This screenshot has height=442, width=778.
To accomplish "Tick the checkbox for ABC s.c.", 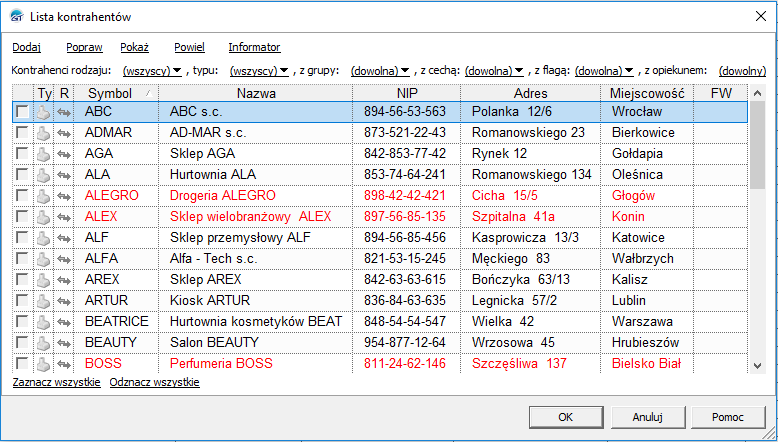I will pos(22,112).
